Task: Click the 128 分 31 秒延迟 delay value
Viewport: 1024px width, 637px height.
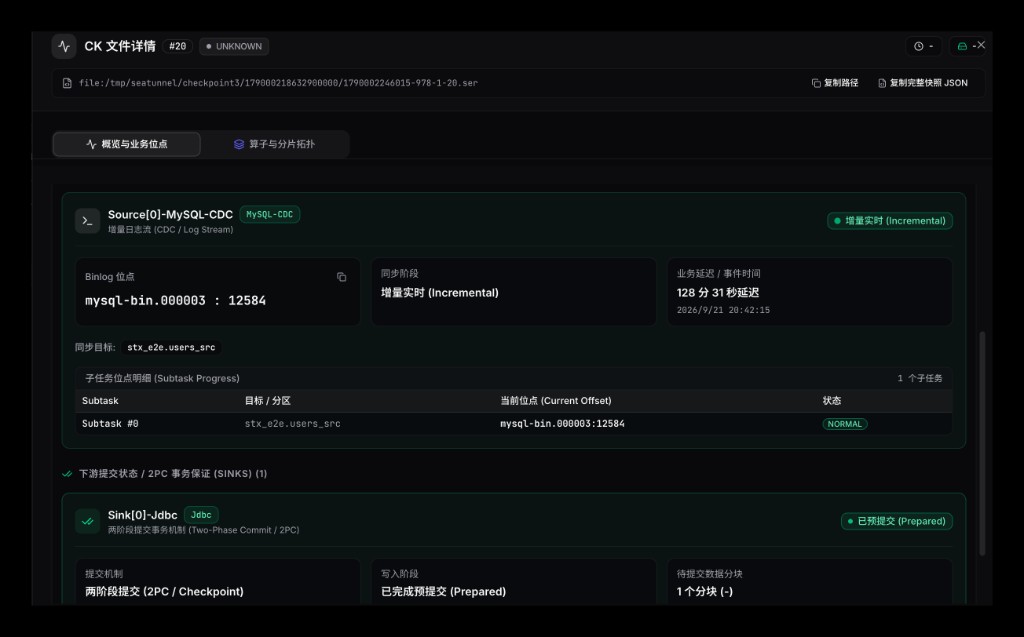Action: [718, 293]
